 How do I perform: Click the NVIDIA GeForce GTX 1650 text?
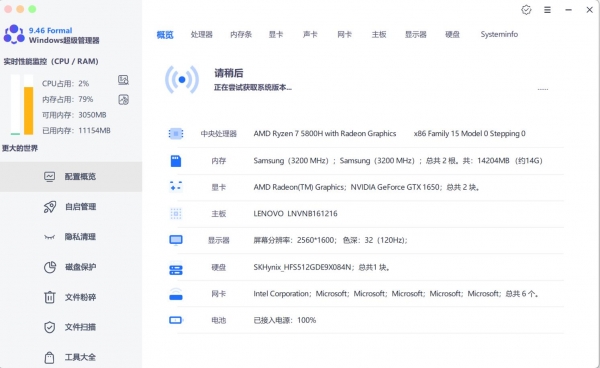pos(395,187)
